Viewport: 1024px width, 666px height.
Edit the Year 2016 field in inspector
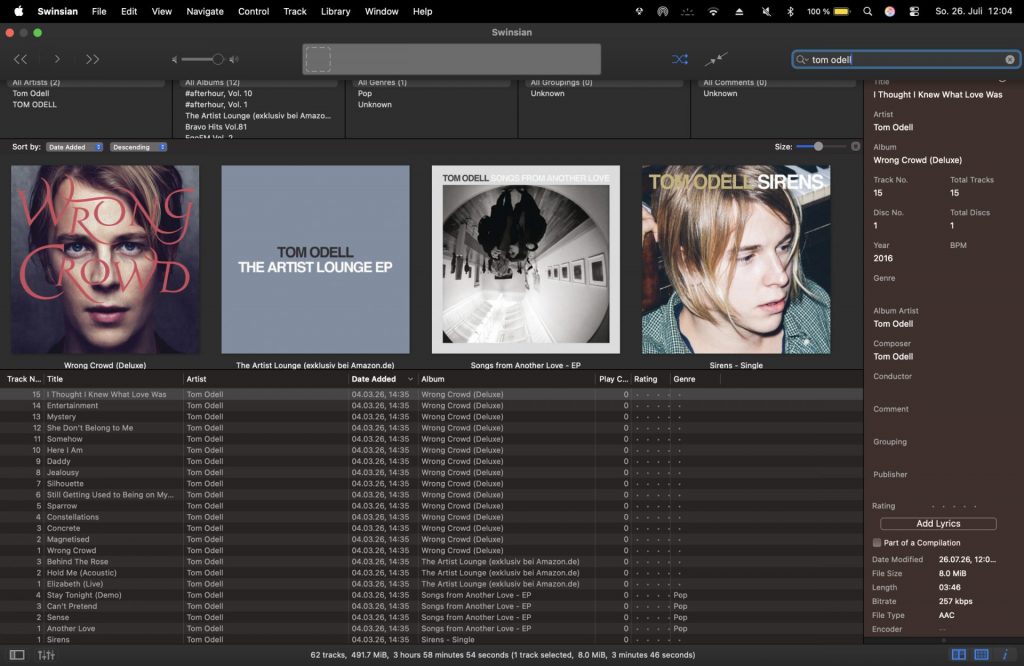click(883, 258)
